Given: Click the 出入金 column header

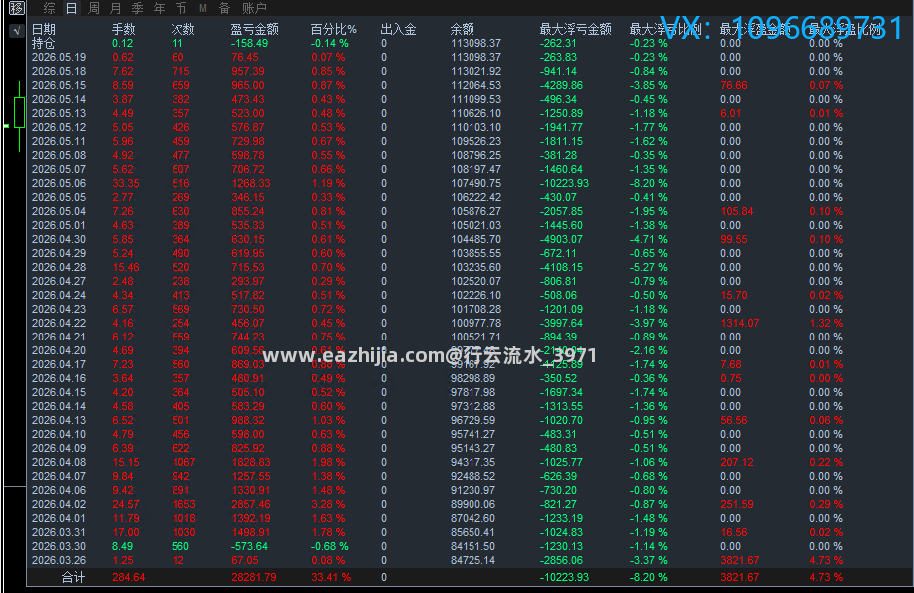Looking at the screenshot, I should tap(399, 29).
